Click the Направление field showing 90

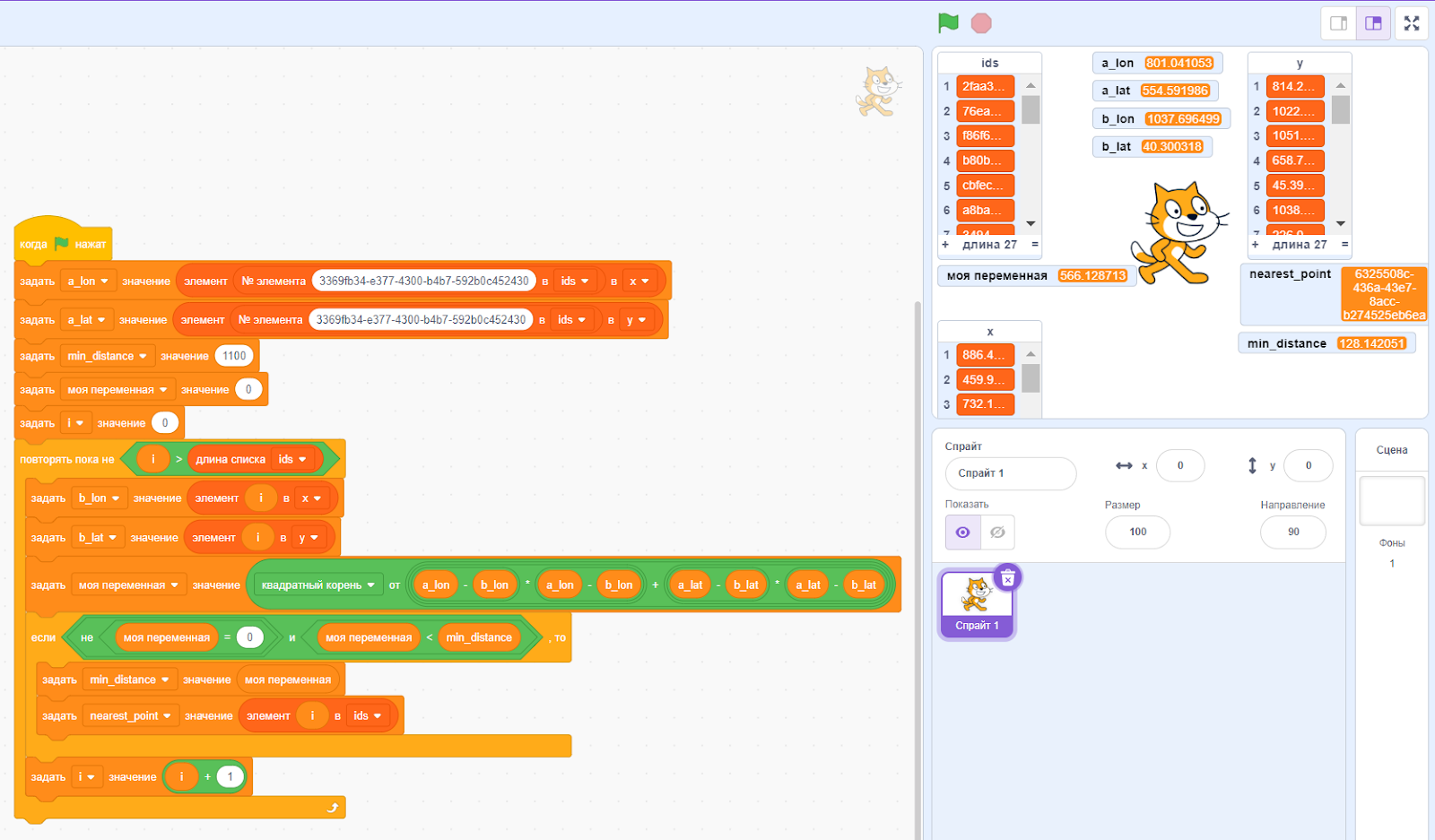(1293, 532)
